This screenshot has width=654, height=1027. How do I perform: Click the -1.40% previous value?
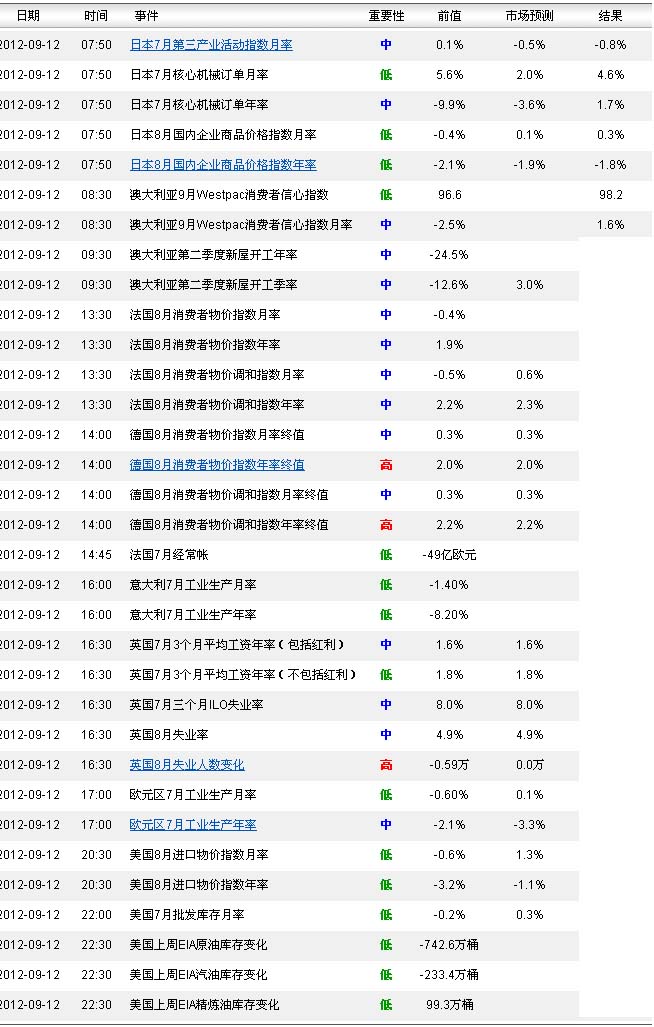click(449, 585)
